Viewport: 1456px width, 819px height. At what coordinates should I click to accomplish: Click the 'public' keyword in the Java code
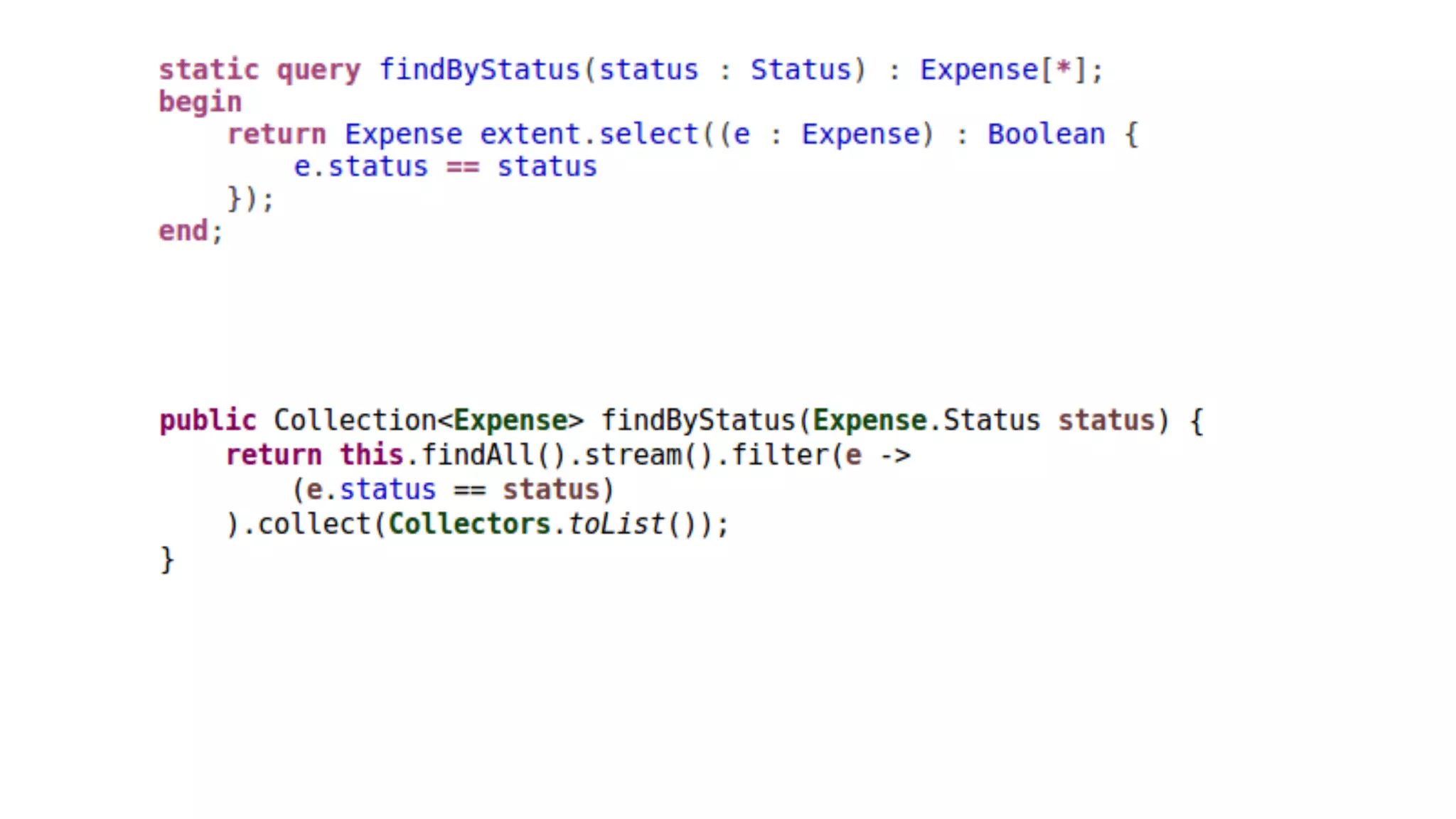tap(207, 420)
